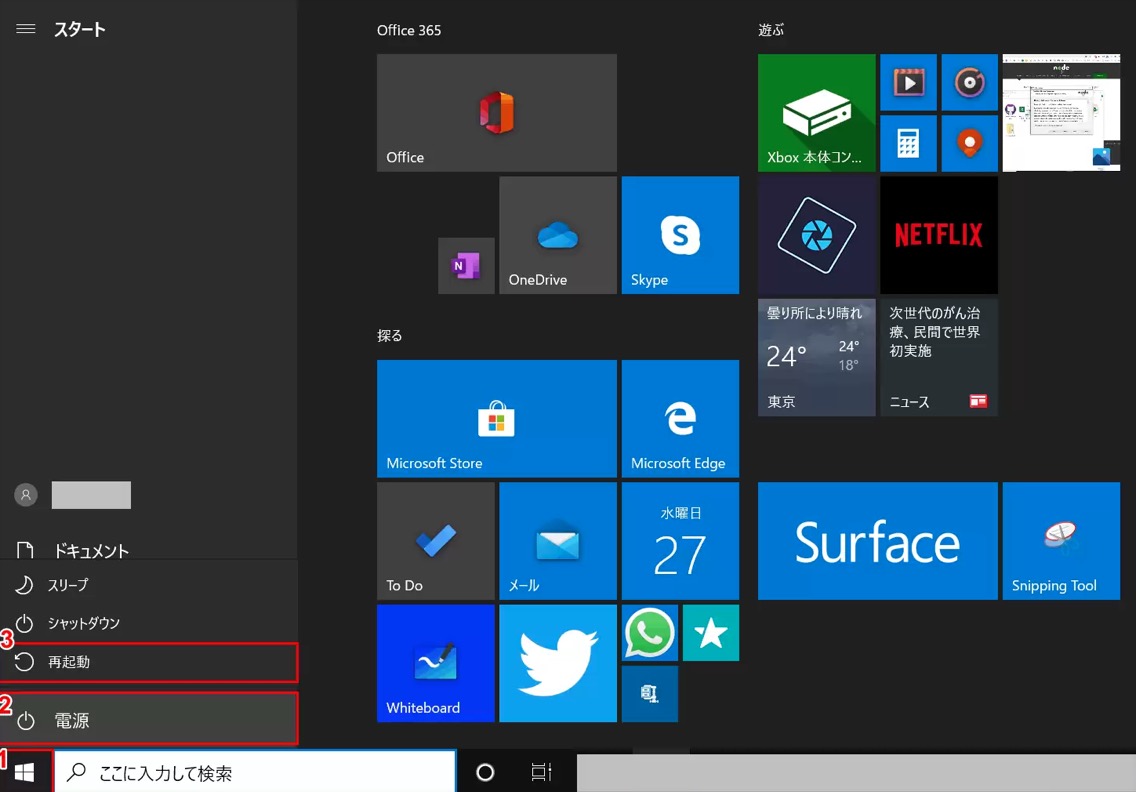Screen dimensions: 1136x792
Task: Open the Photos tile with screenshot preview
Action: tap(1061, 112)
